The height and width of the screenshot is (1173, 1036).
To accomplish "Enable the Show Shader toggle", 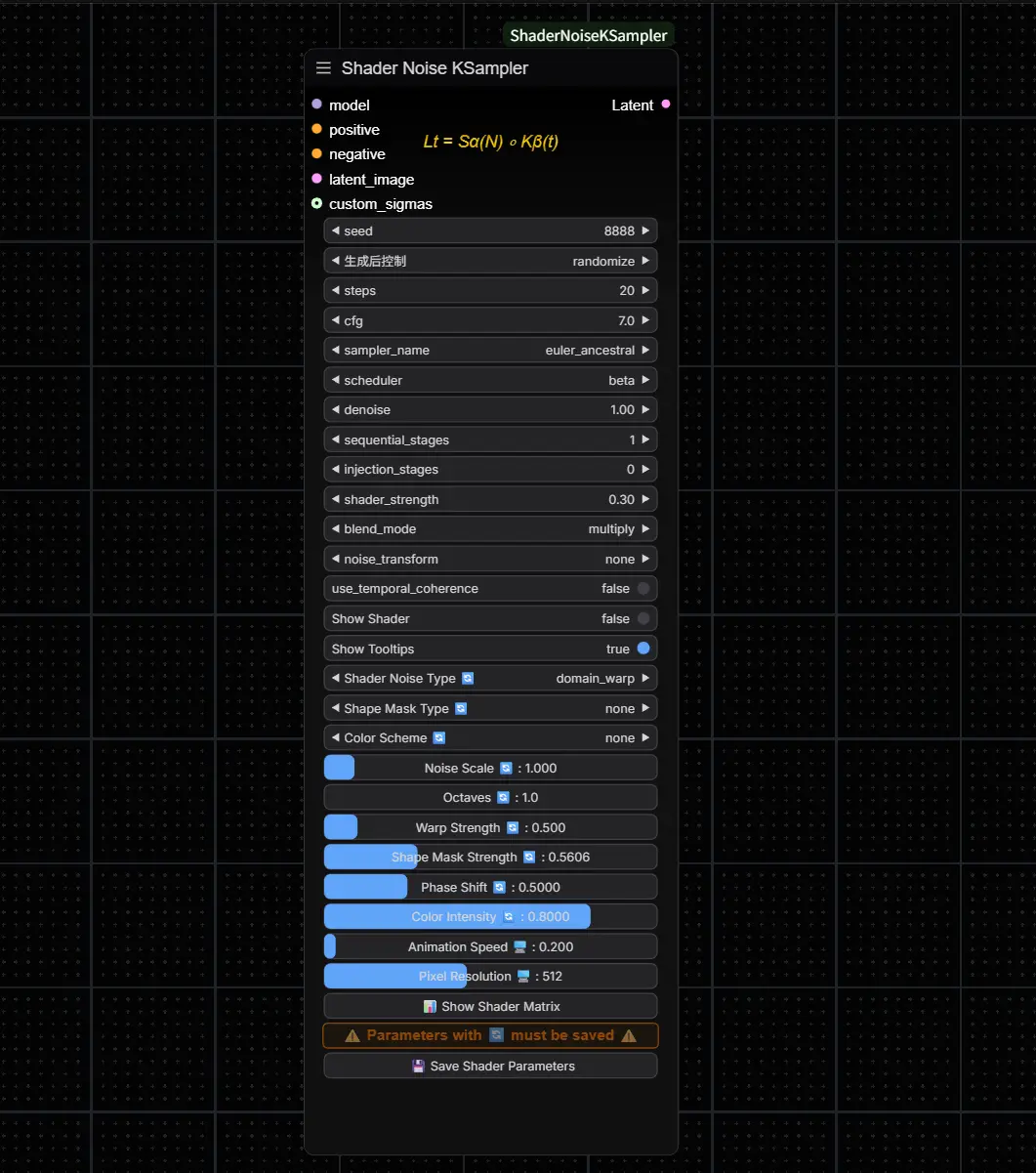I will click(x=642, y=618).
